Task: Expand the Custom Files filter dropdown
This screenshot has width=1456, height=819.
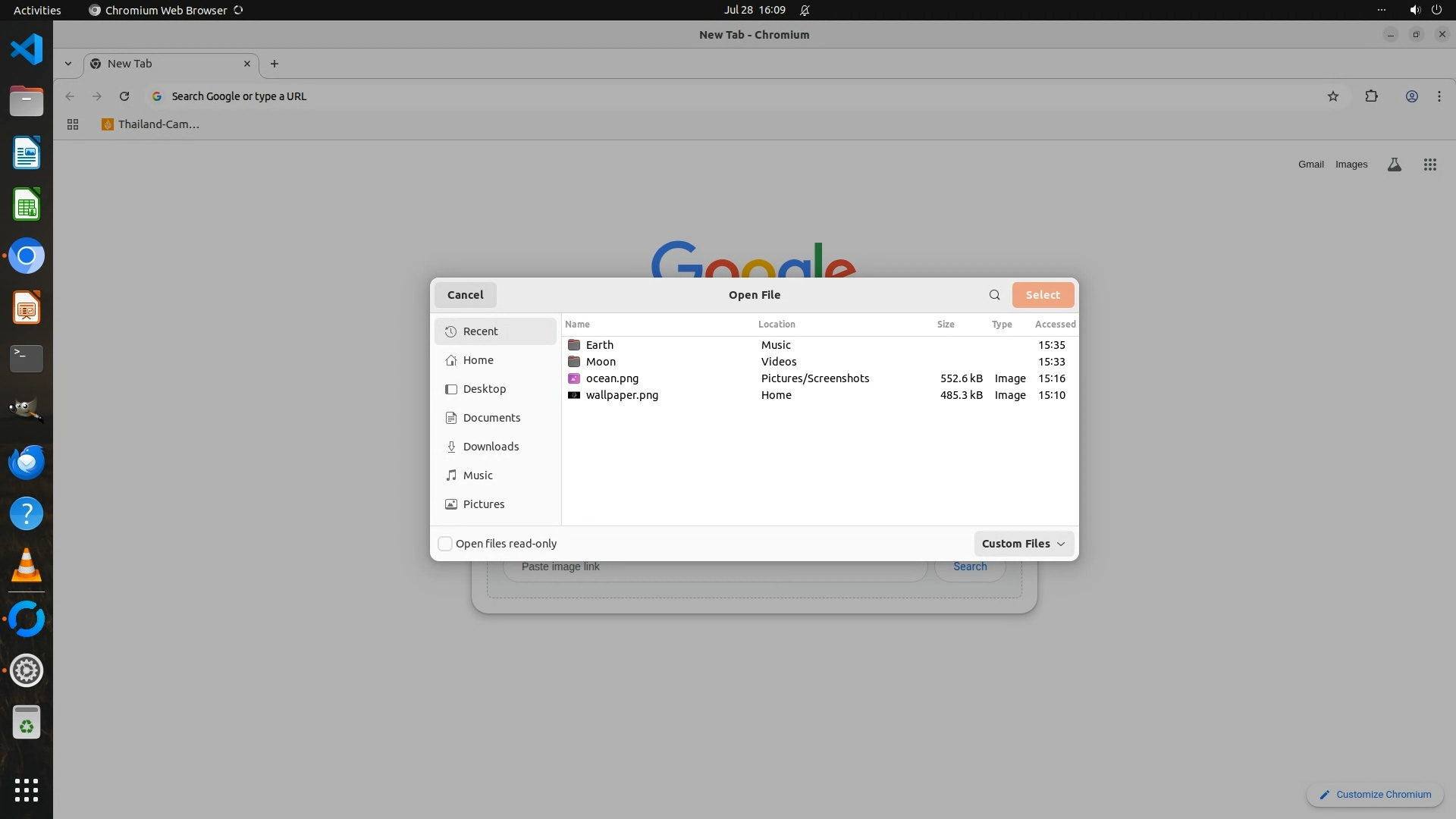Action: click(1023, 544)
